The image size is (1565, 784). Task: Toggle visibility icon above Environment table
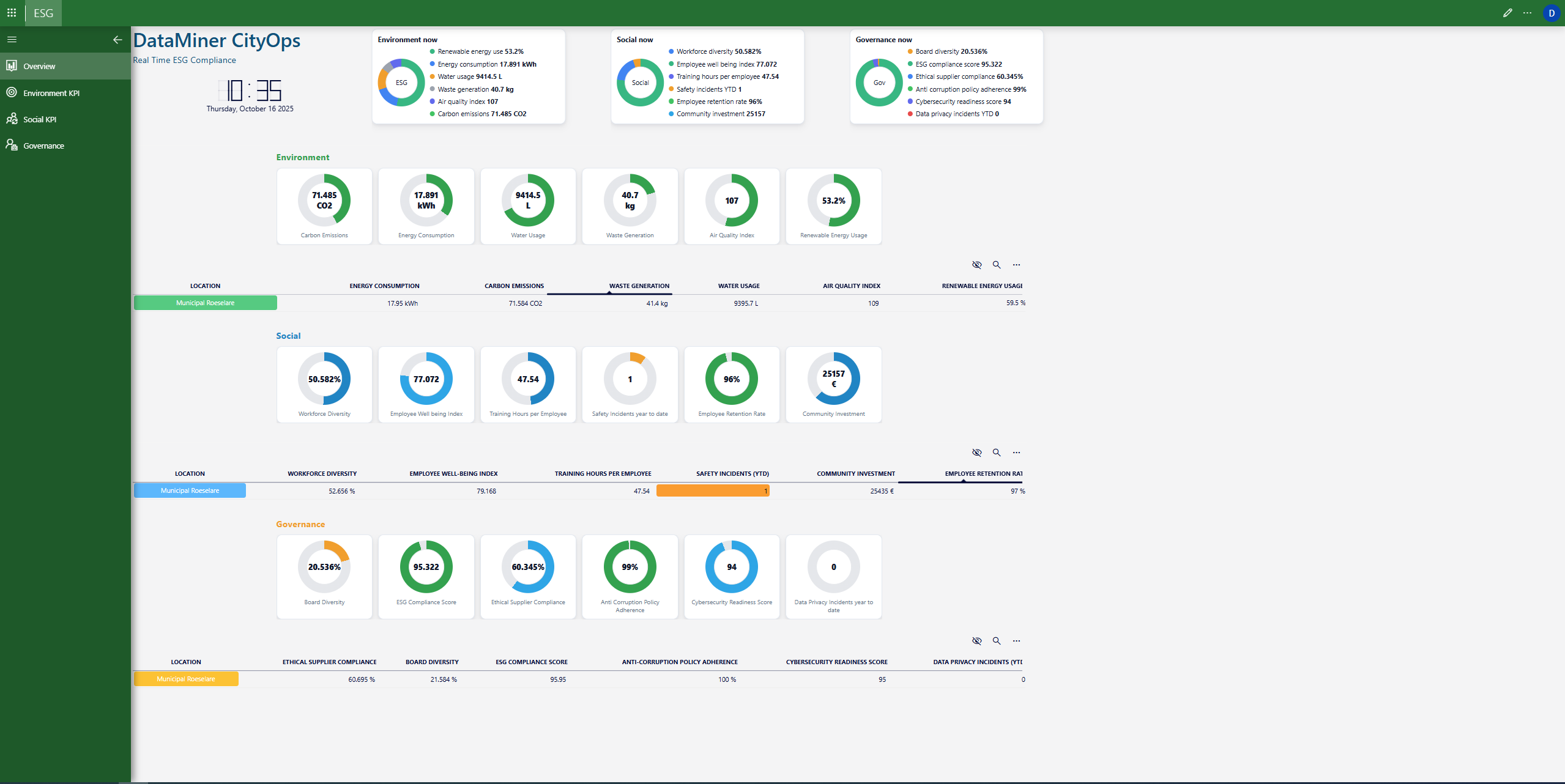pyautogui.click(x=977, y=265)
